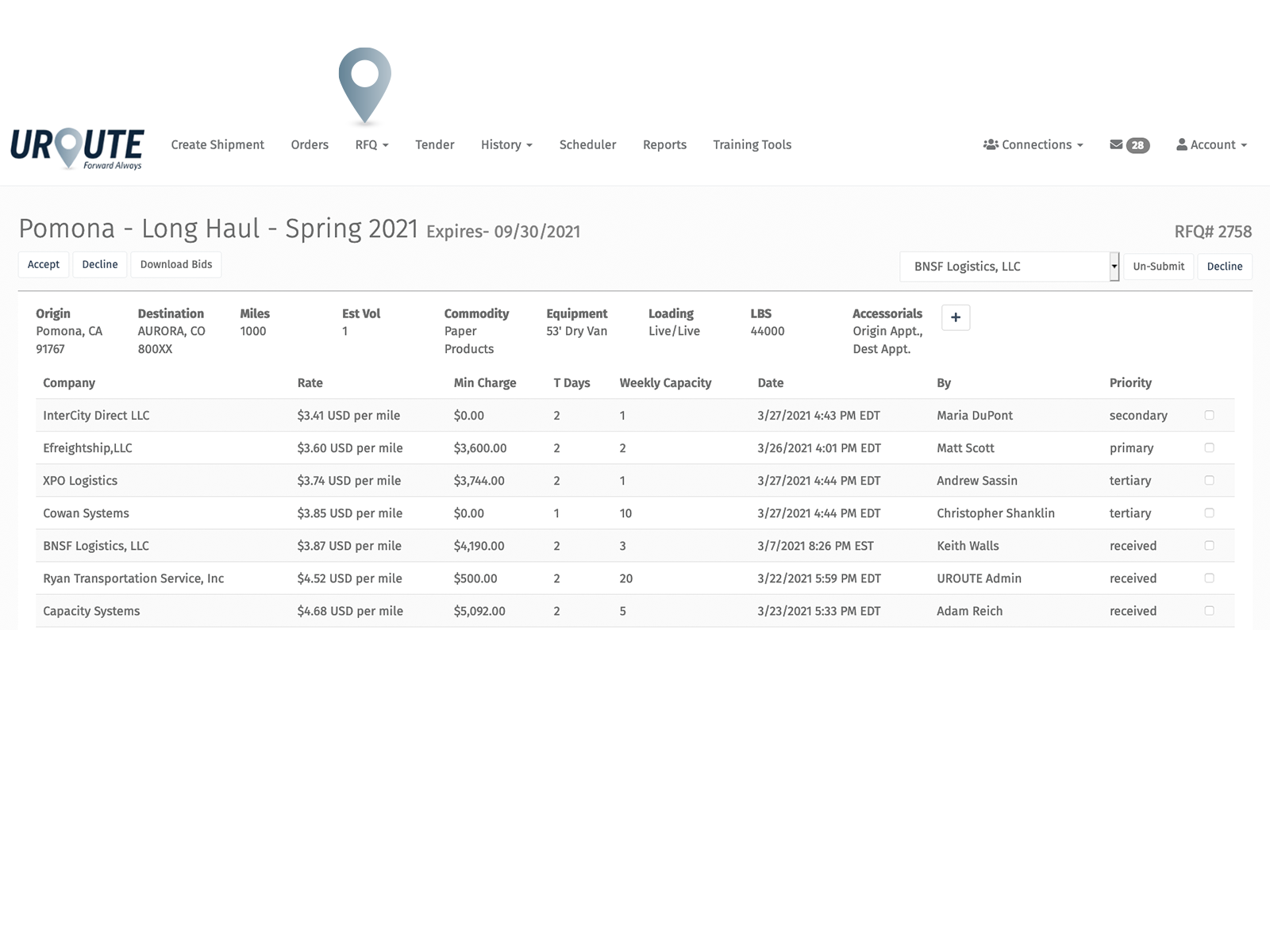
Task: Click the $3.60 USD per mile rate
Action: 350,447
